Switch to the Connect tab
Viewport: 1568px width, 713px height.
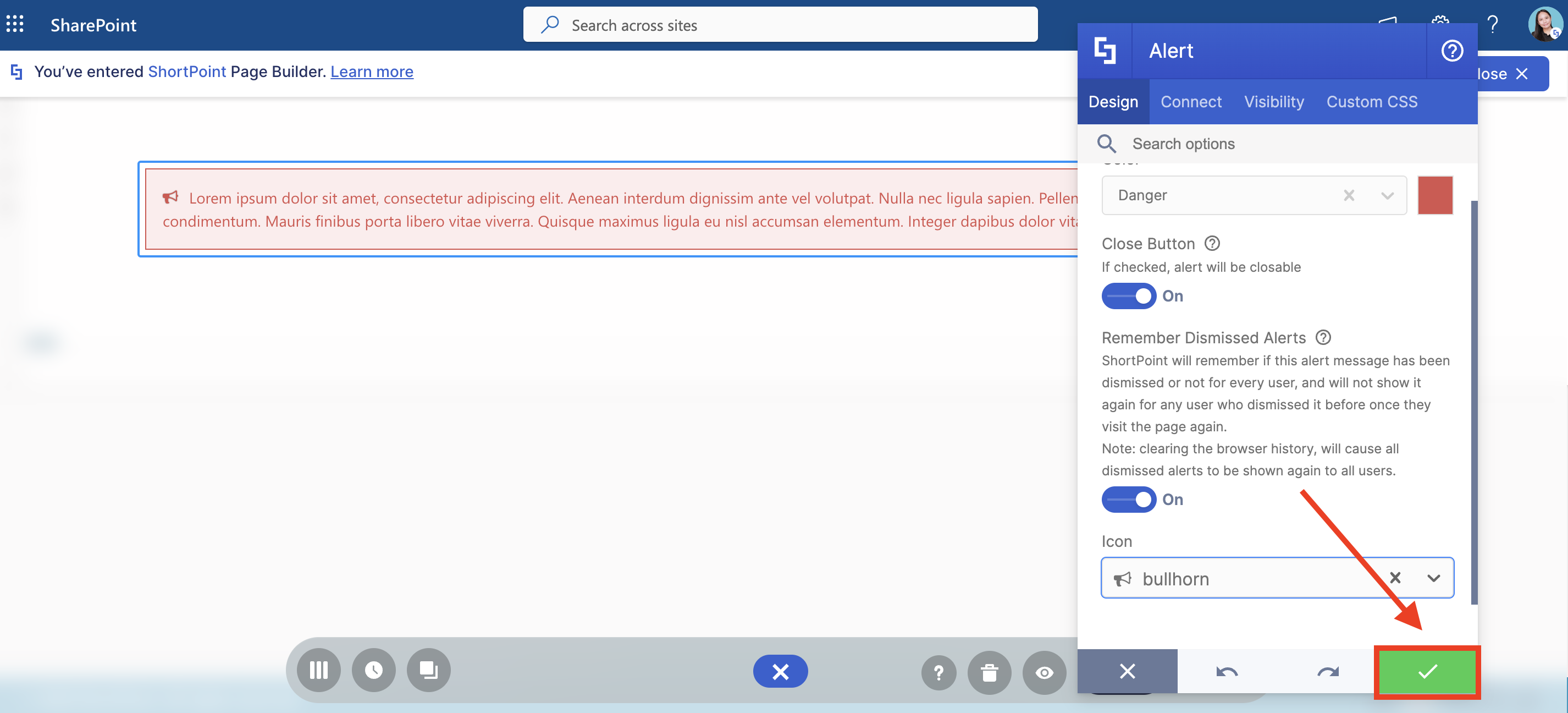coord(1191,102)
